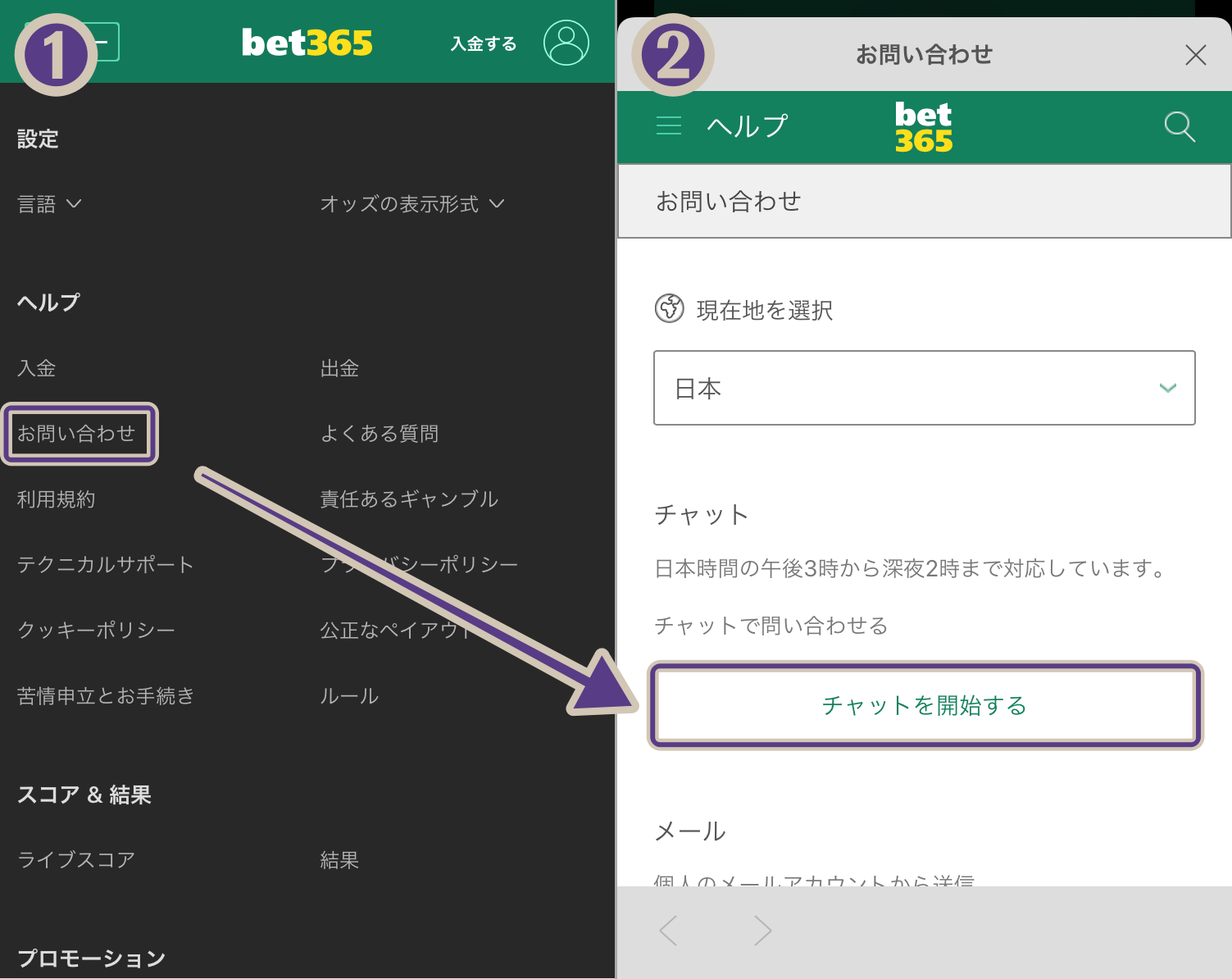This screenshot has width=1232, height=979.
Task: Tap 入金する deposit button in header
Action: pos(484,43)
